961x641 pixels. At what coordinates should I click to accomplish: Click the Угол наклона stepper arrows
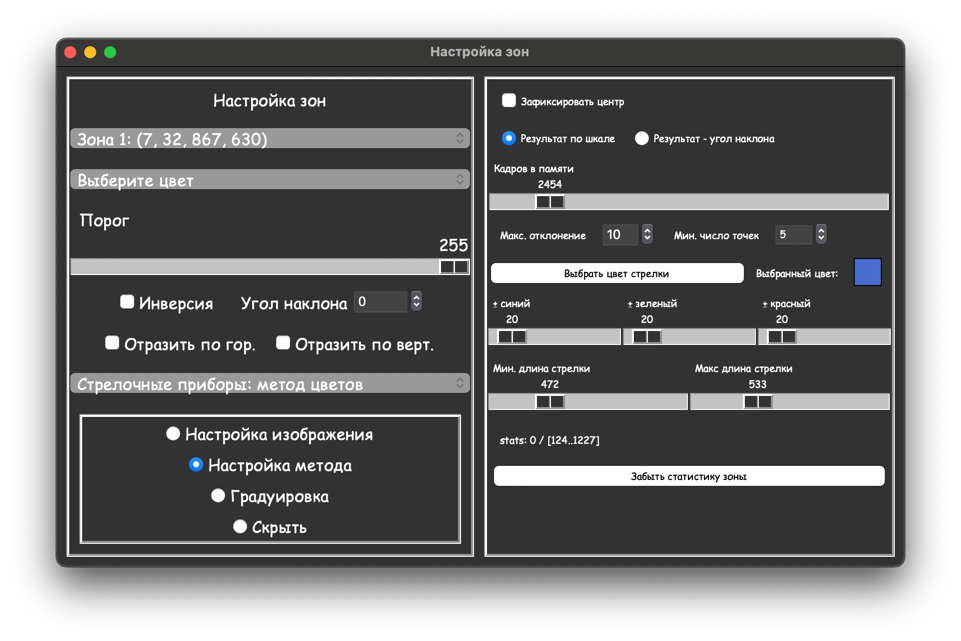coord(416,302)
